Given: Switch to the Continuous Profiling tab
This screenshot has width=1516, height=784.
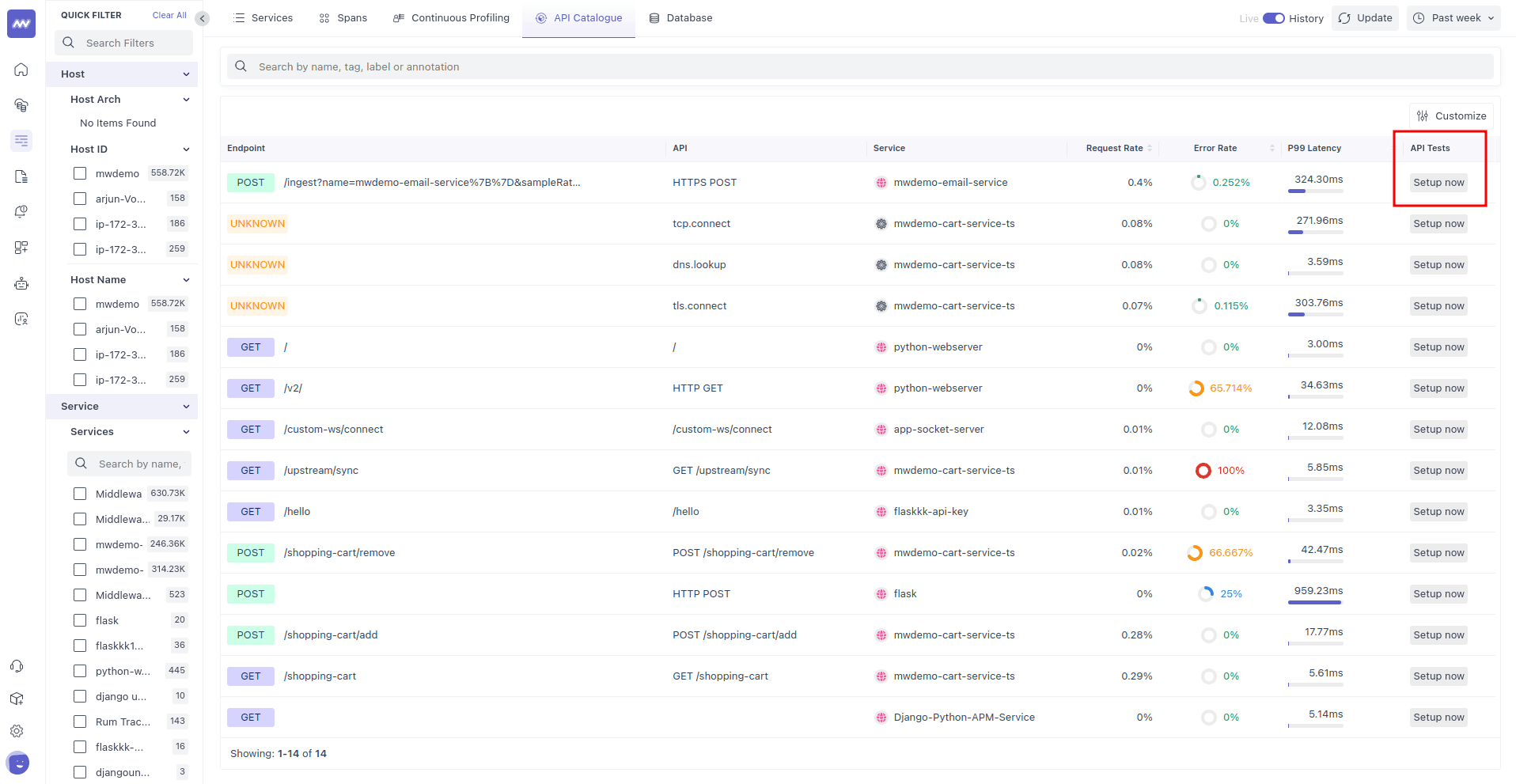Looking at the screenshot, I should click(451, 18).
